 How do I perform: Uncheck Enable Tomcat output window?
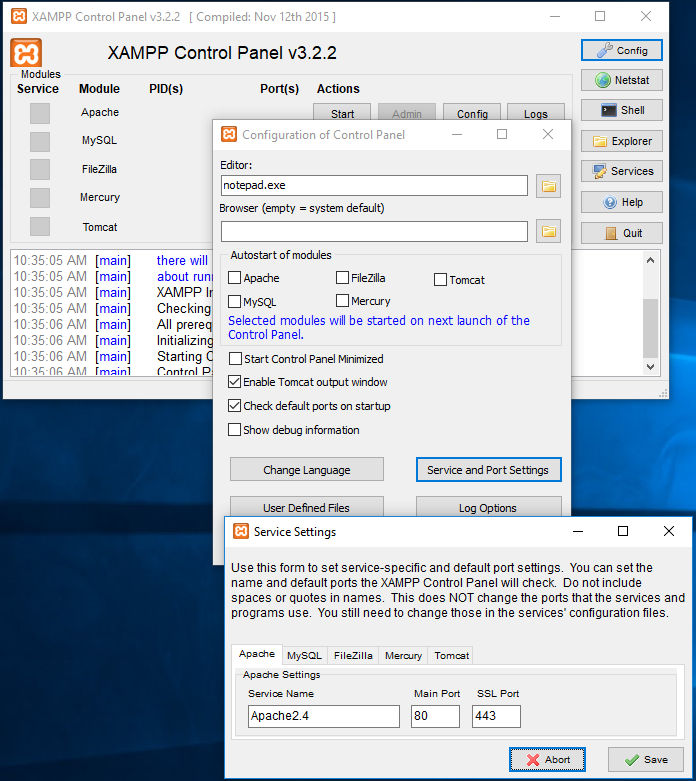(235, 382)
